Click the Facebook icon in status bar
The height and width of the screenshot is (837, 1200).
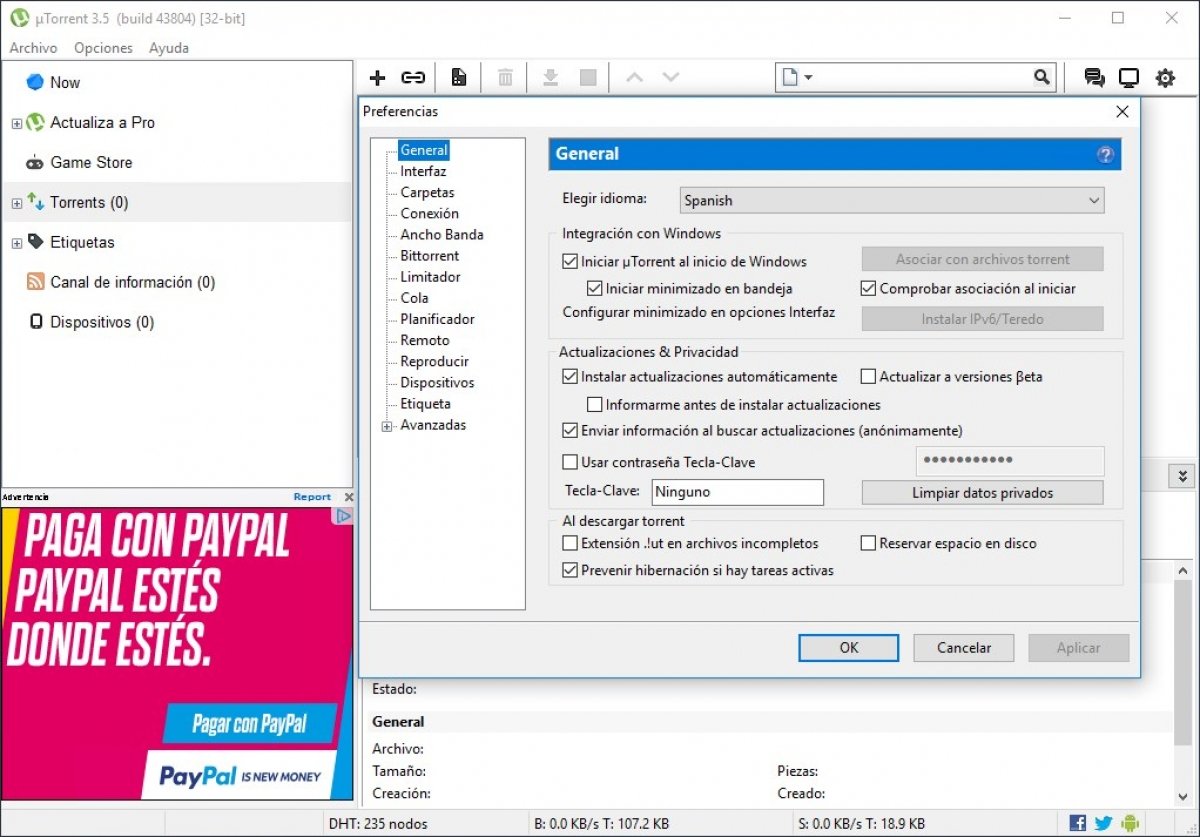1078,823
